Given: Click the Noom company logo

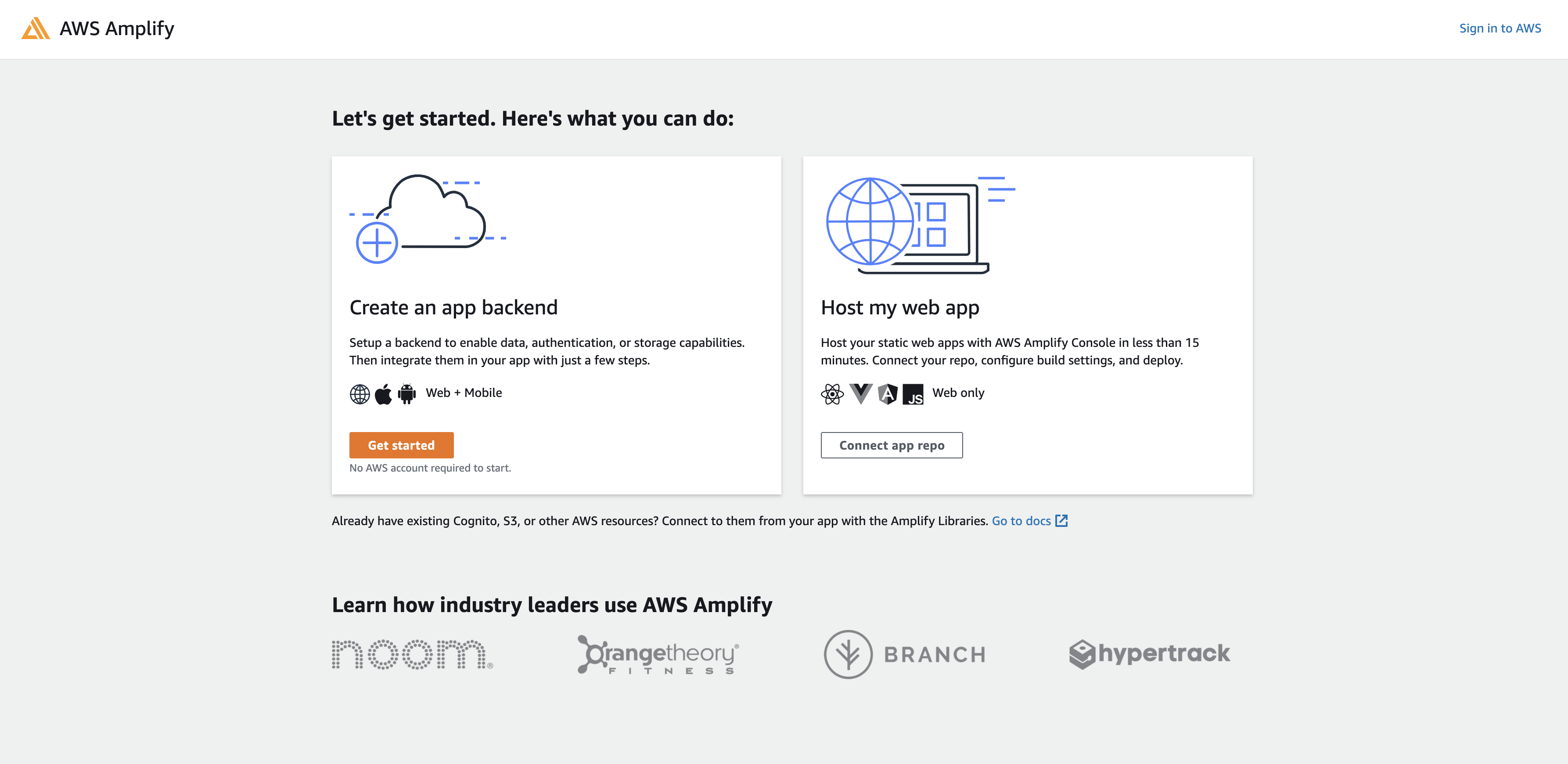Looking at the screenshot, I should coord(412,654).
